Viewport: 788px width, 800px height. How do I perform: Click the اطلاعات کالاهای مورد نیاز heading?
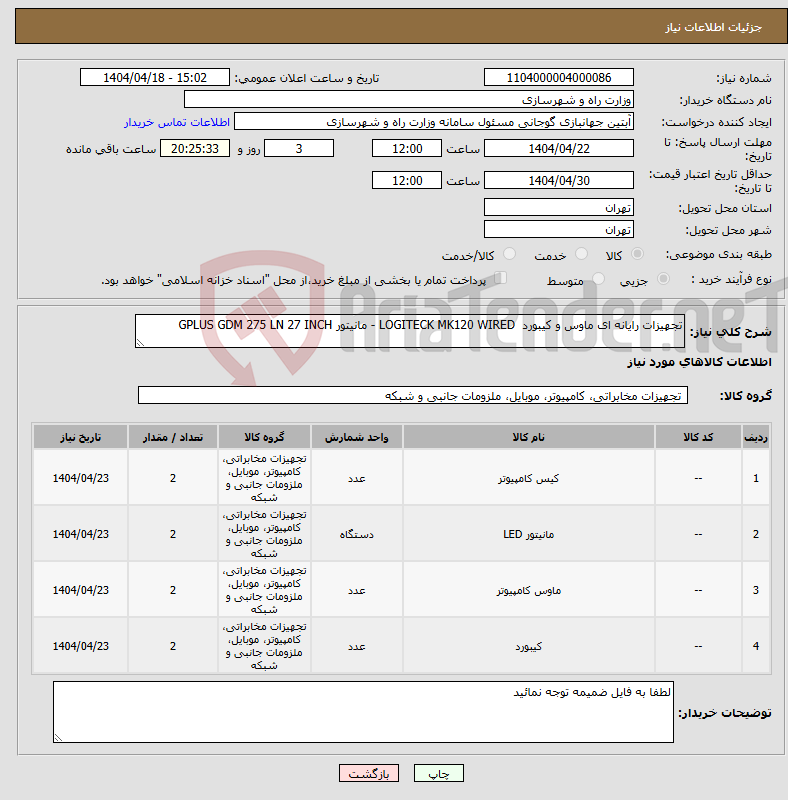(699, 362)
